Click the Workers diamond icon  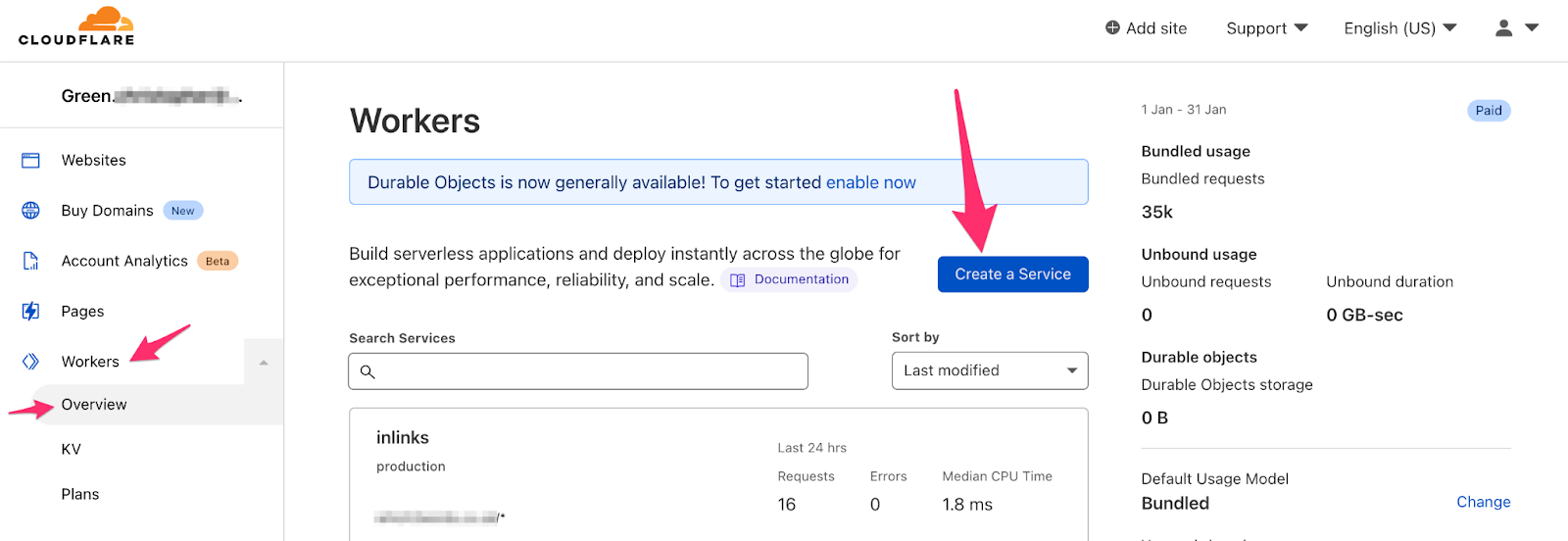[31, 362]
